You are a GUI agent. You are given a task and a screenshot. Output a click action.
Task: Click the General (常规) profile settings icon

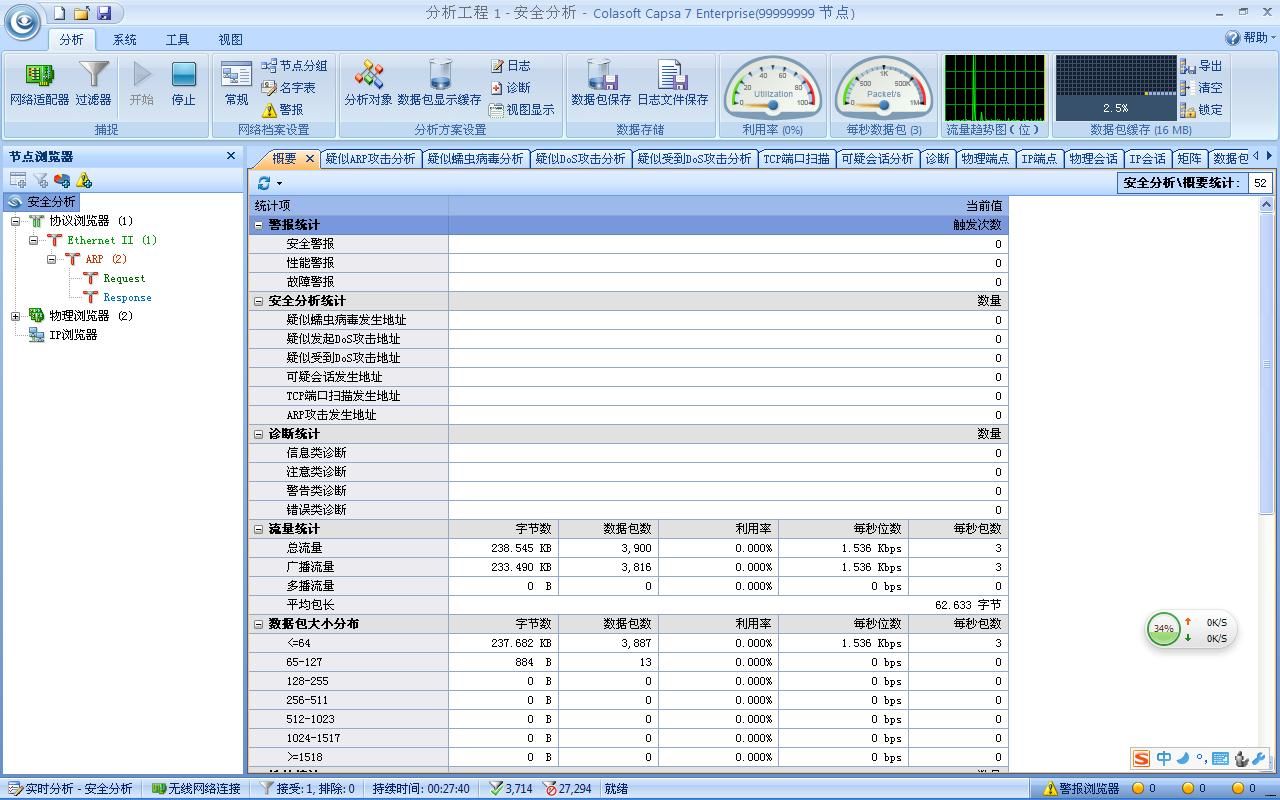click(236, 83)
